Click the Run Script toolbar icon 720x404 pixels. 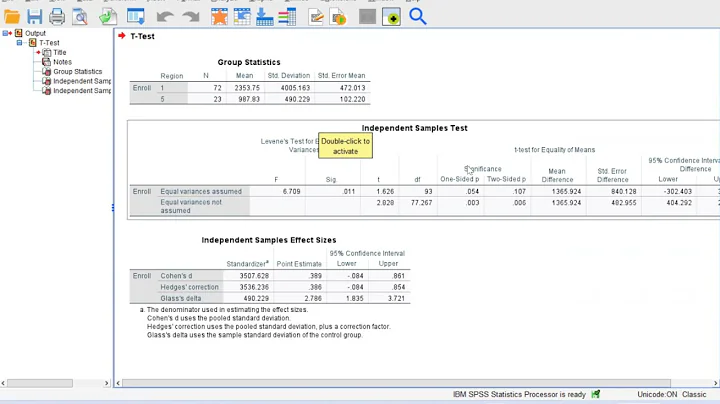click(x=339, y=17)
